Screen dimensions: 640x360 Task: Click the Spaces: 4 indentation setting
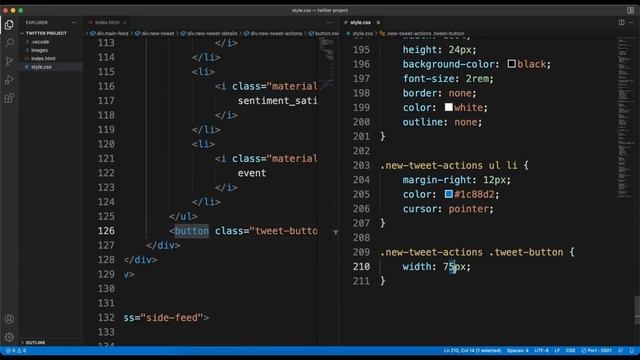tap(518, 351)
